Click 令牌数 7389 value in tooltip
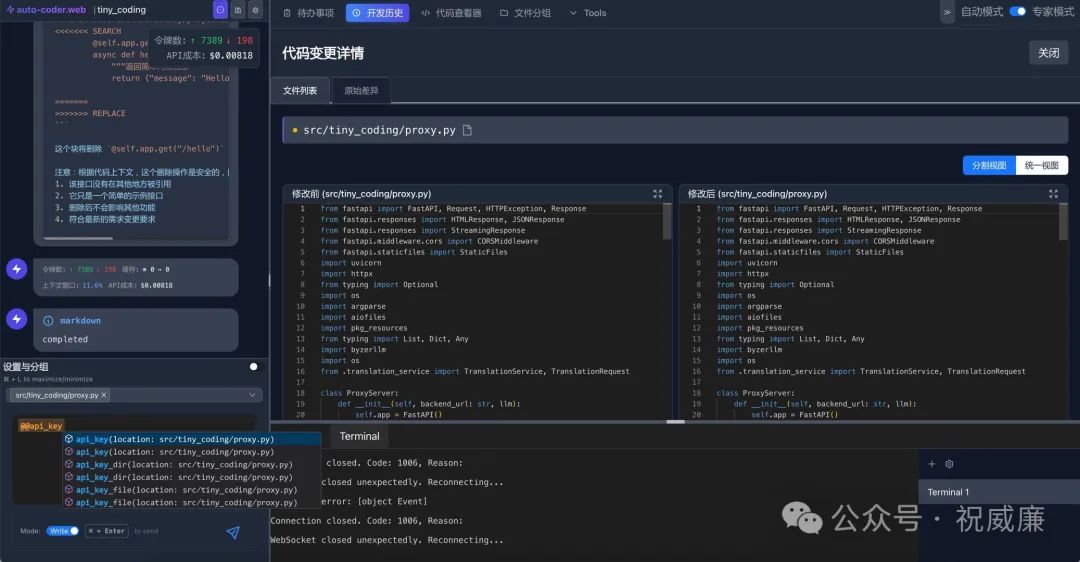The height and width of the screenshot is (562, 1080). pos(211,41)
